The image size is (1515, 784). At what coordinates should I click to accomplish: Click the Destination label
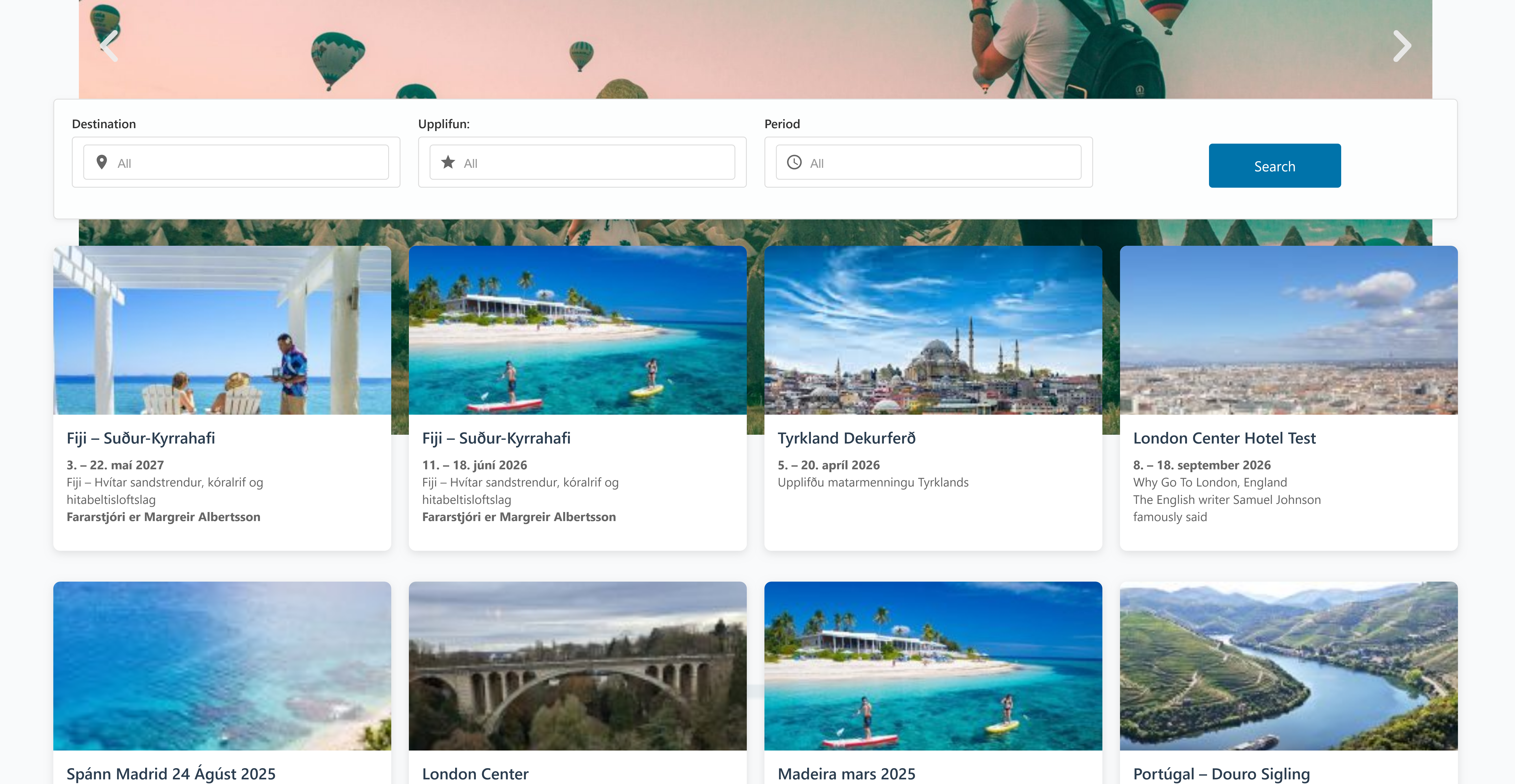(x=104, y=124)
